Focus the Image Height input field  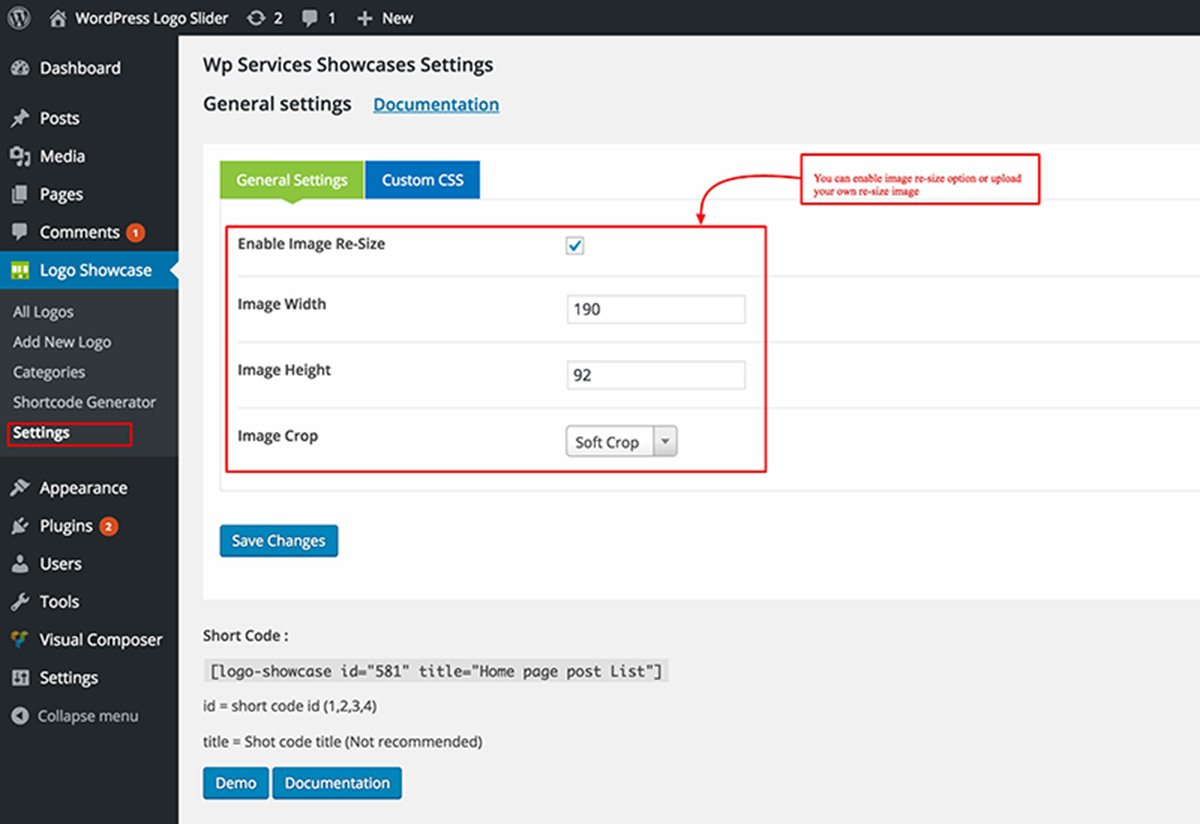pyautogui.click(x=656, y=375)
